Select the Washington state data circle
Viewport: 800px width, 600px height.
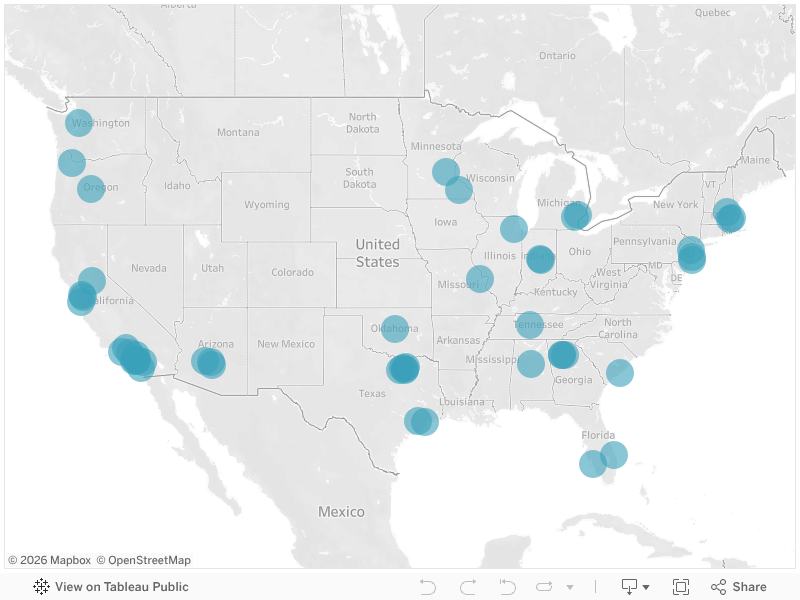pyautogui.click(x=79, y=122)
